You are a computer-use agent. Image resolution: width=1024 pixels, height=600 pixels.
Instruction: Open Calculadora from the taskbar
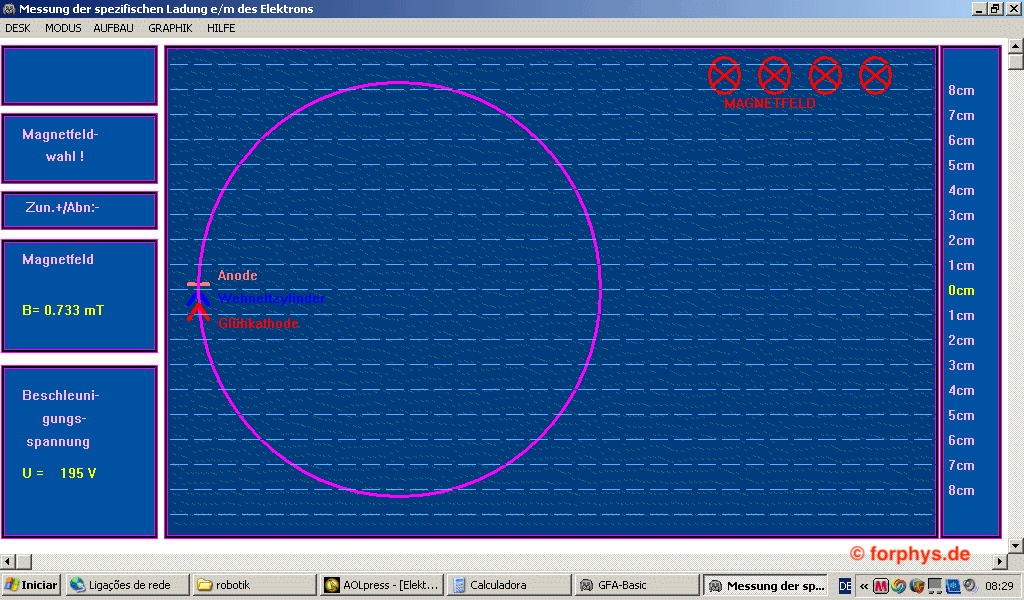507,585
